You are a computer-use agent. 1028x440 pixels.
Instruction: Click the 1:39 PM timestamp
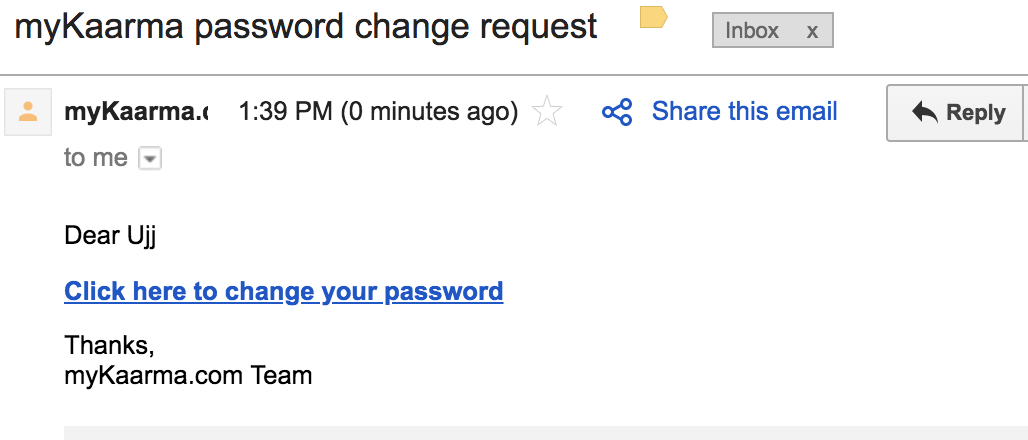click(x=378, y=111)
